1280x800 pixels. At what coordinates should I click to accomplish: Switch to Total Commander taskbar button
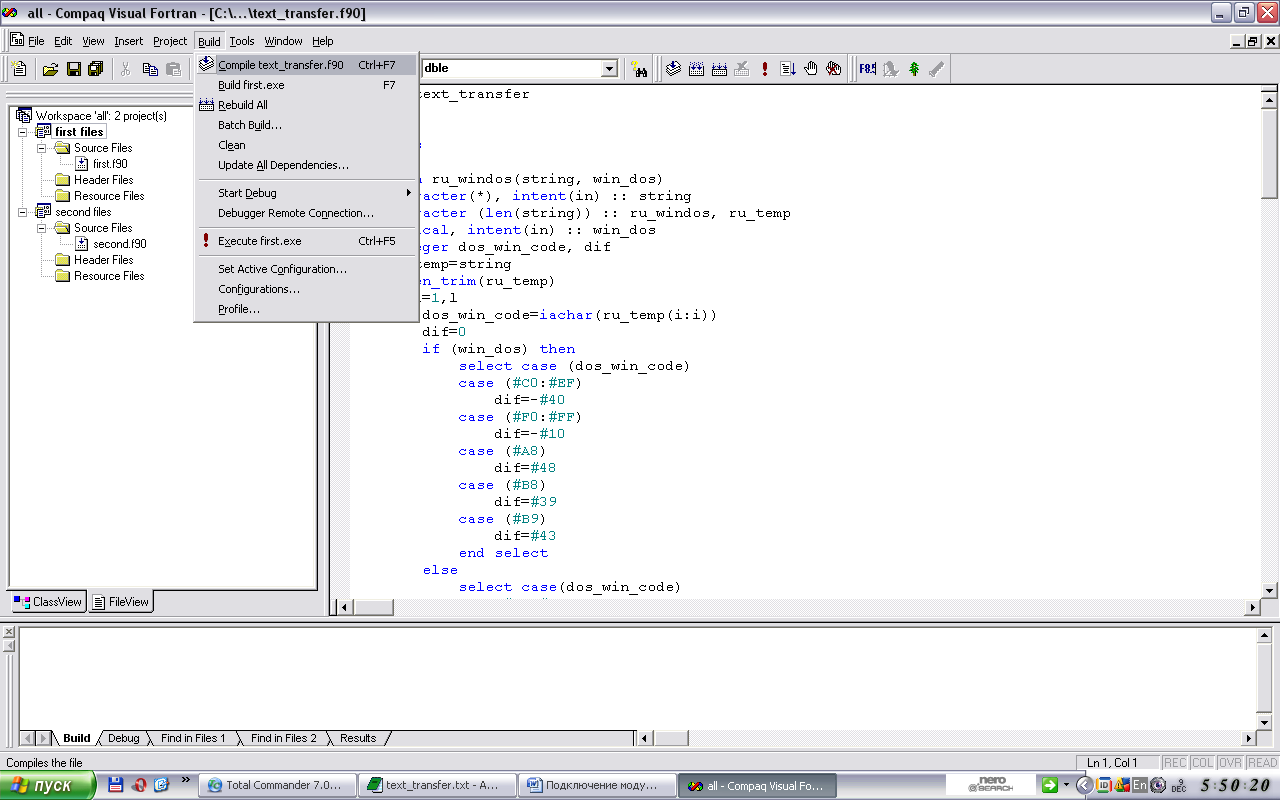276,785
